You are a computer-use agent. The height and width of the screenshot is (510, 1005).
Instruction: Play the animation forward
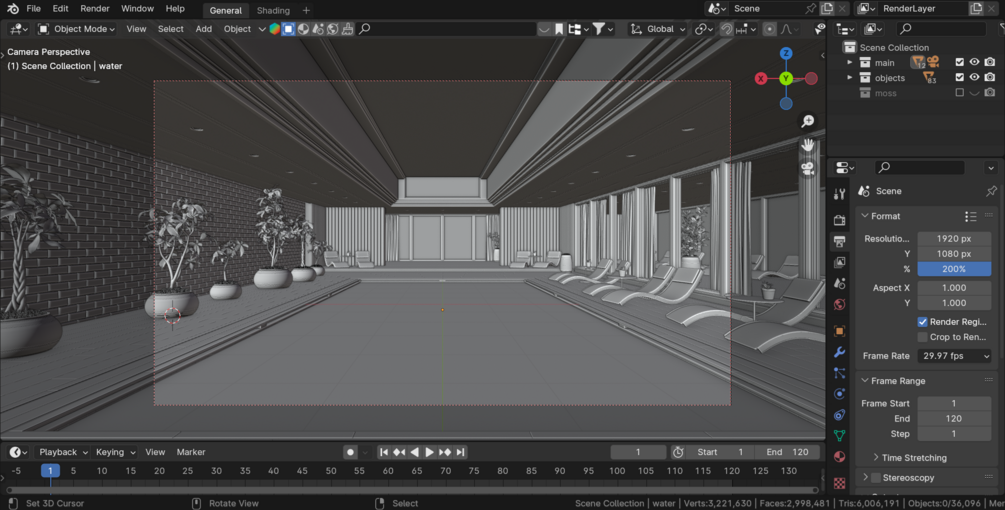tap(429, 452)
